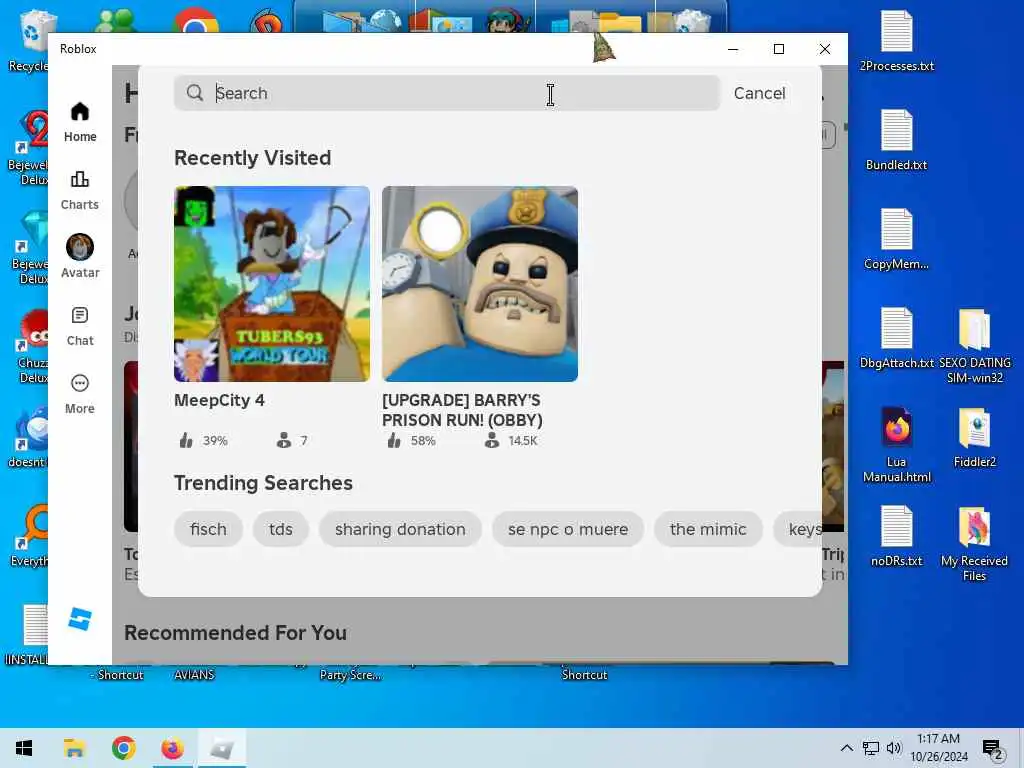This screenshot has height=768, width=1024.
Task: Select the 'tds' trending search
Action: pos(281,529)
